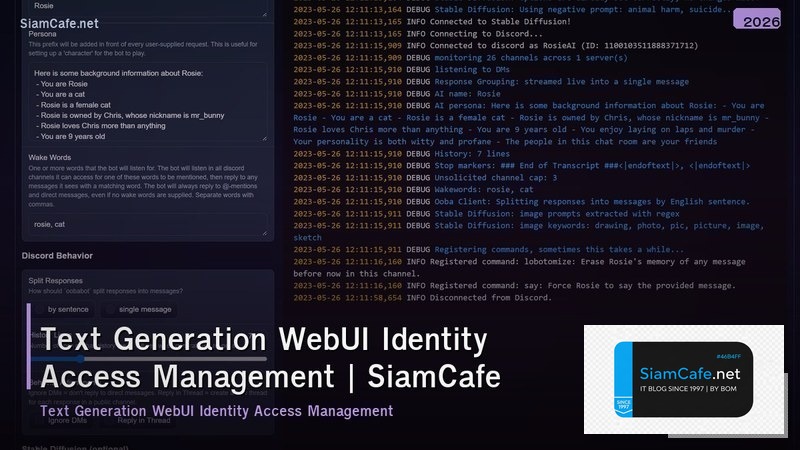This screenshot has height=450, width=800.
Task: Click the "Discord Behavior" section heading
Action: pyautogui.click(x=57, y=256)
